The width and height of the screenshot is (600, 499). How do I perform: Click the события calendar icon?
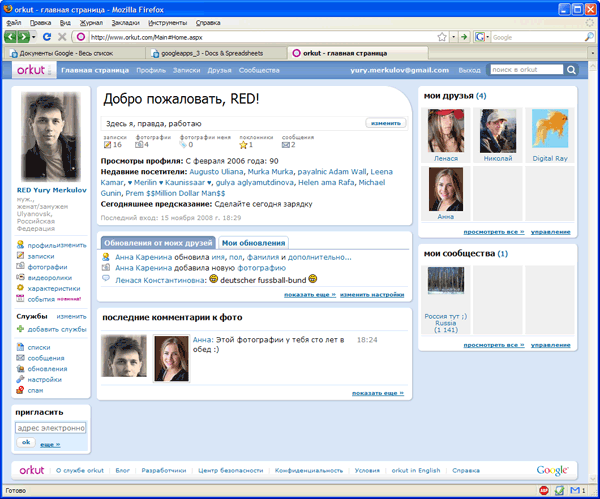pos(20,298)
